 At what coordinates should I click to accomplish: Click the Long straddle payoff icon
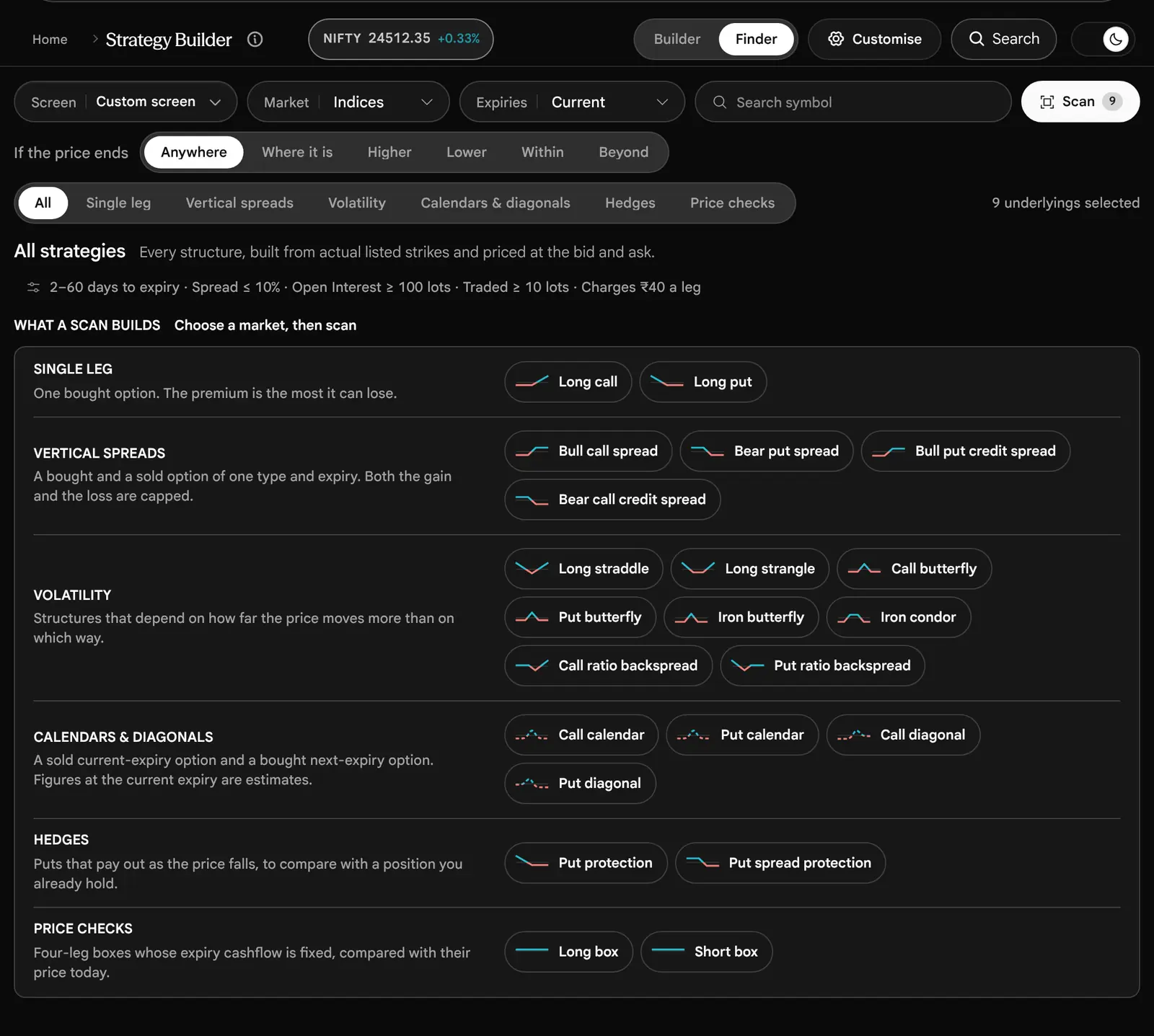pos(532,569)
